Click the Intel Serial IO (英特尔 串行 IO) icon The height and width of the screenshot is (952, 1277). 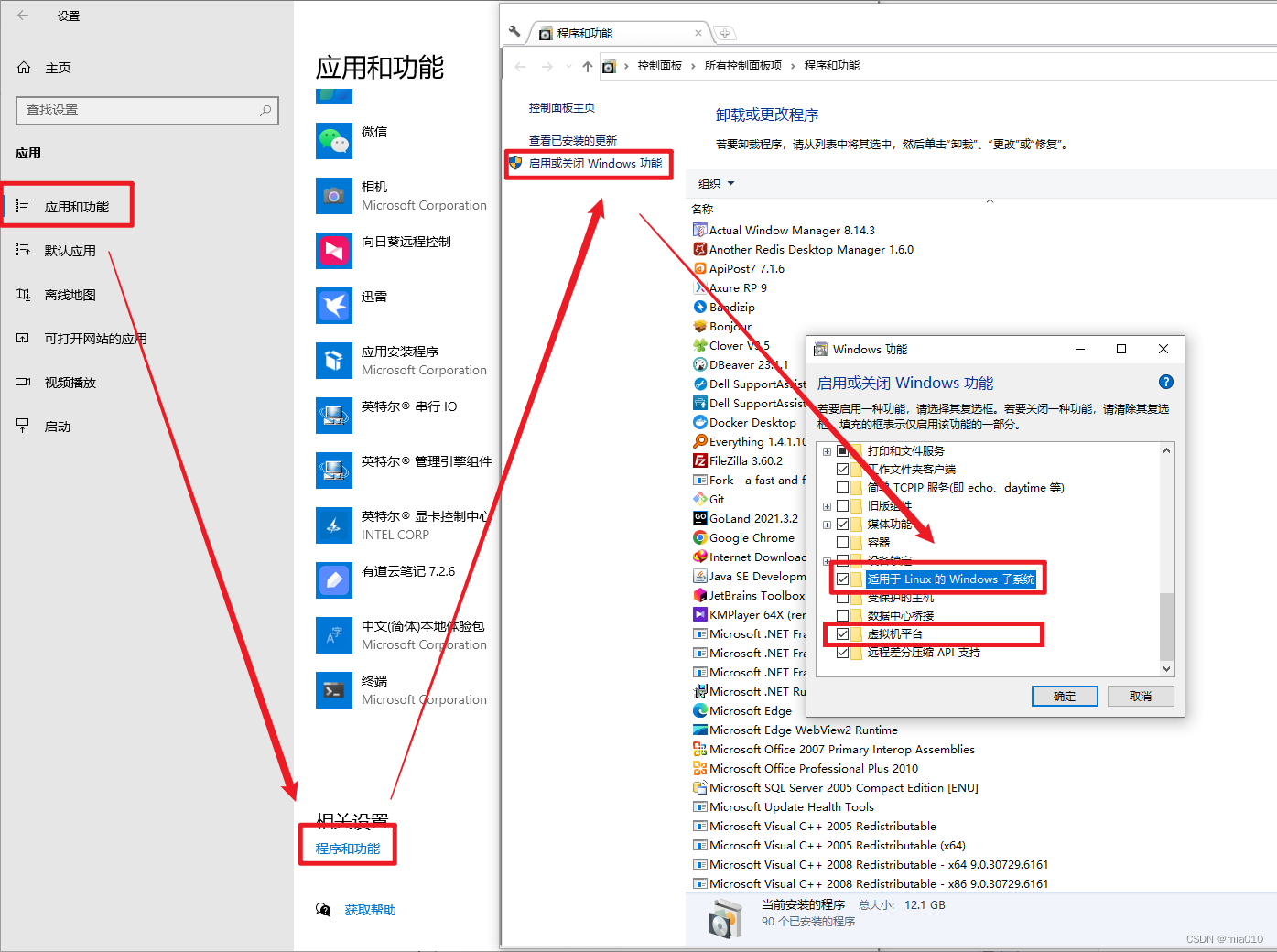334,416
